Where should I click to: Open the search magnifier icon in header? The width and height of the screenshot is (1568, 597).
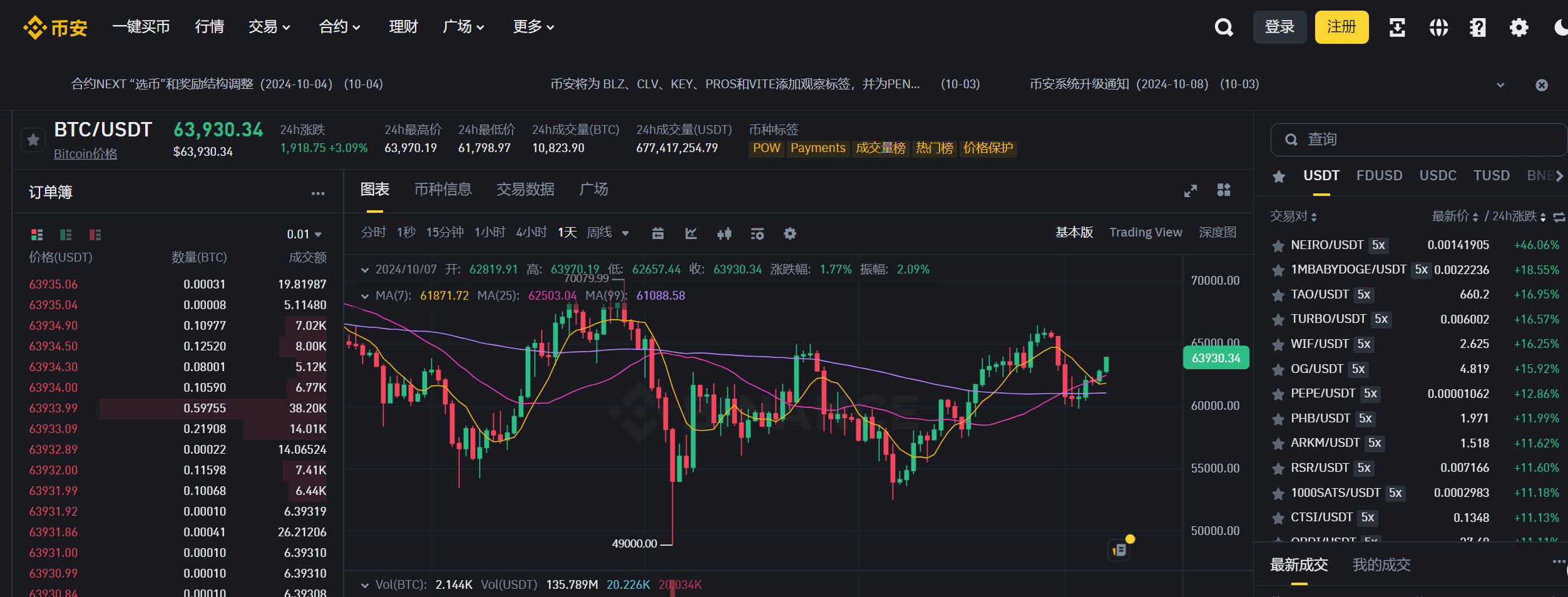tap(1224, 28)
